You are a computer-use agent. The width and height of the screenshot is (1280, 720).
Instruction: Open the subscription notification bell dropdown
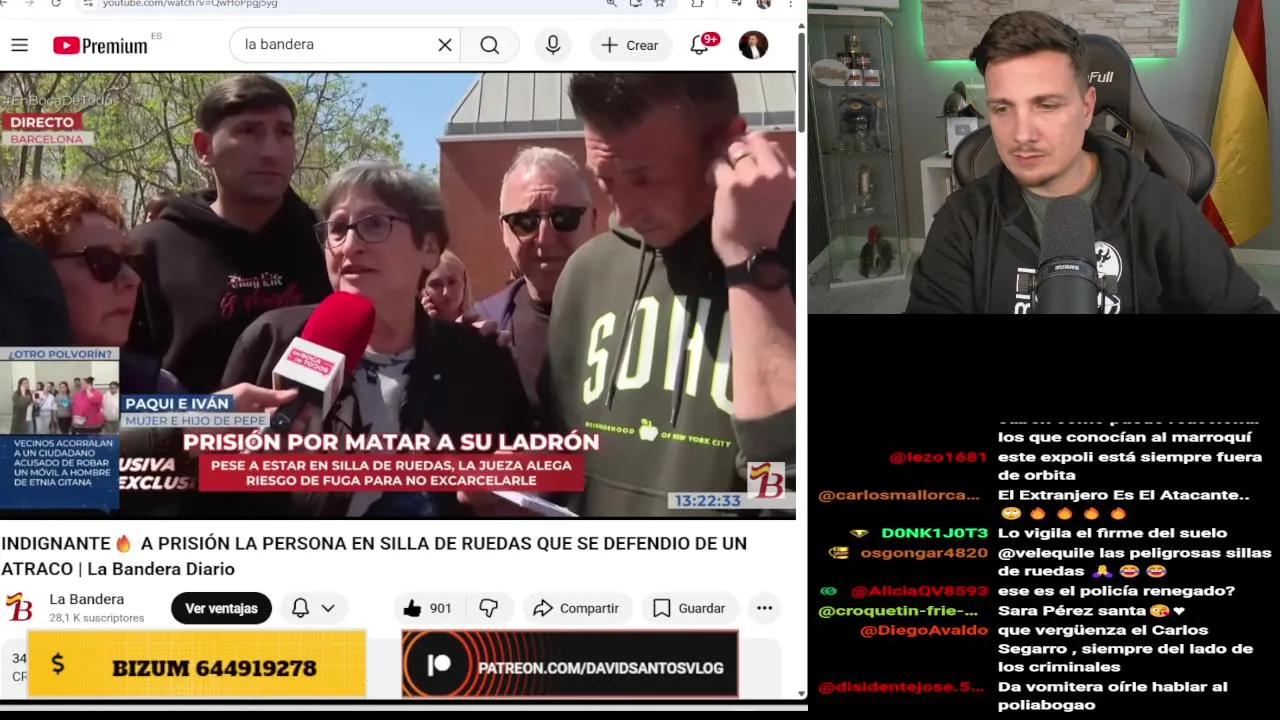coord(313,608)
